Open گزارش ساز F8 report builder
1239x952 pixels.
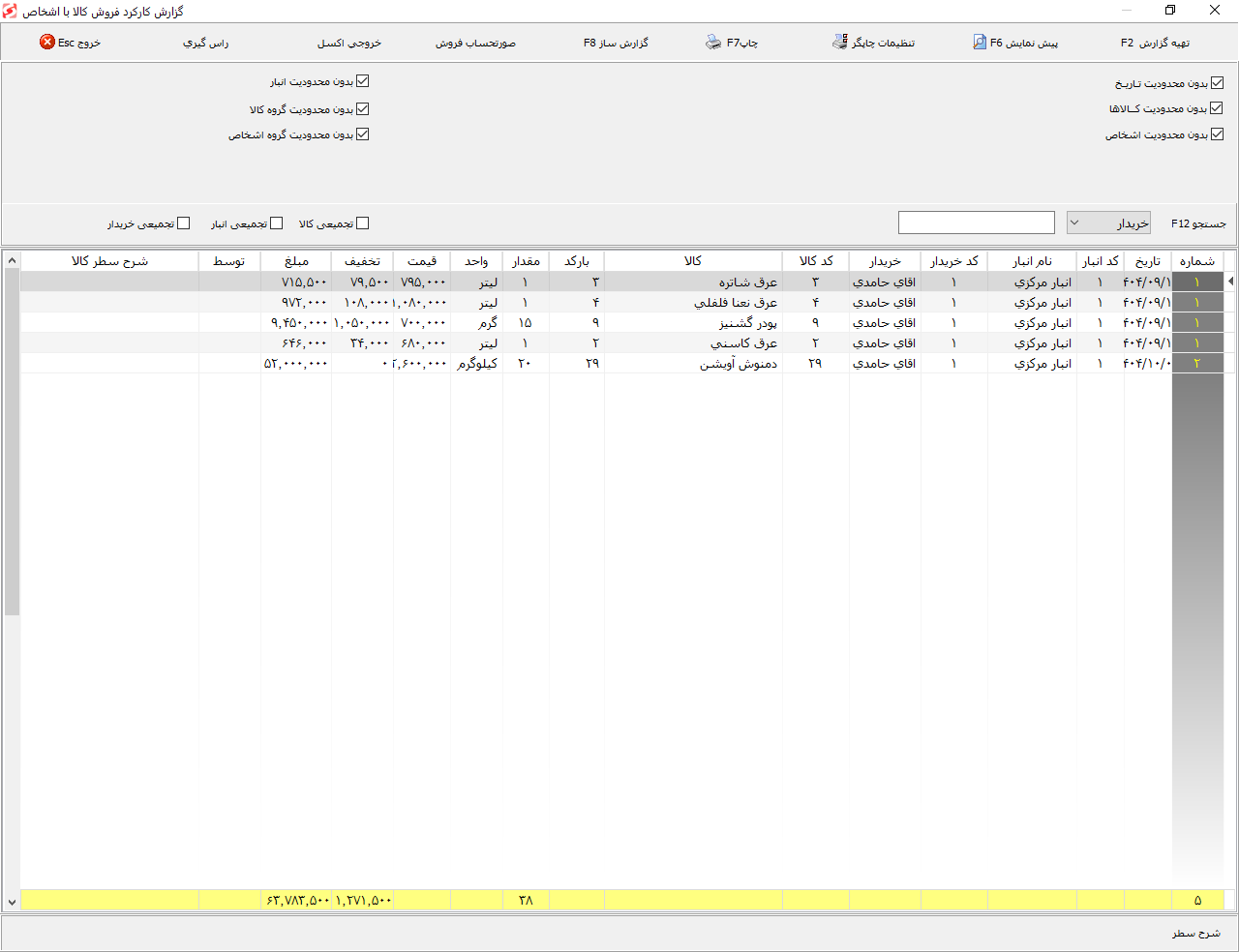pyautogui.click(x=616, y=43)
